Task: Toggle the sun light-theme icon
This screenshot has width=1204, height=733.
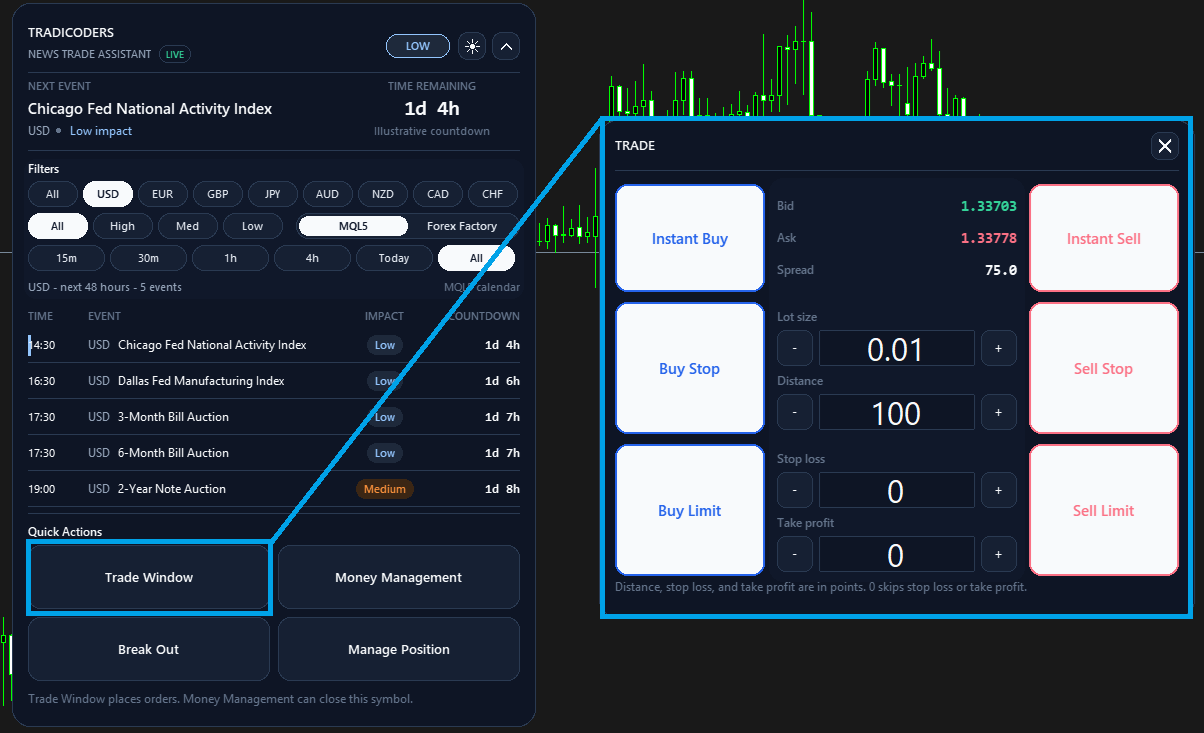Action: click(472, 46)
